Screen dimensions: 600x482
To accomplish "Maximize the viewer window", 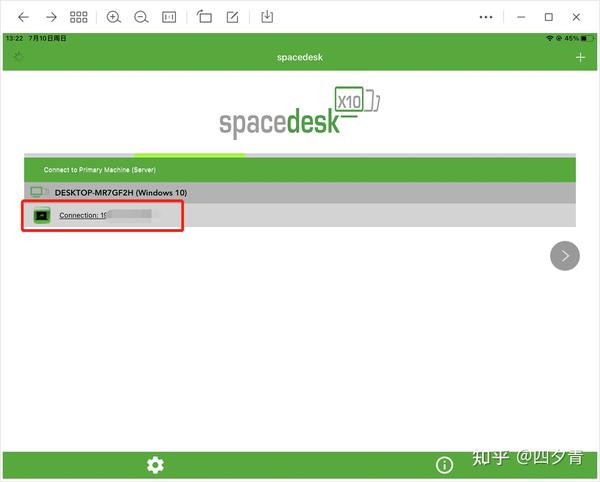I will click(548, 17).
